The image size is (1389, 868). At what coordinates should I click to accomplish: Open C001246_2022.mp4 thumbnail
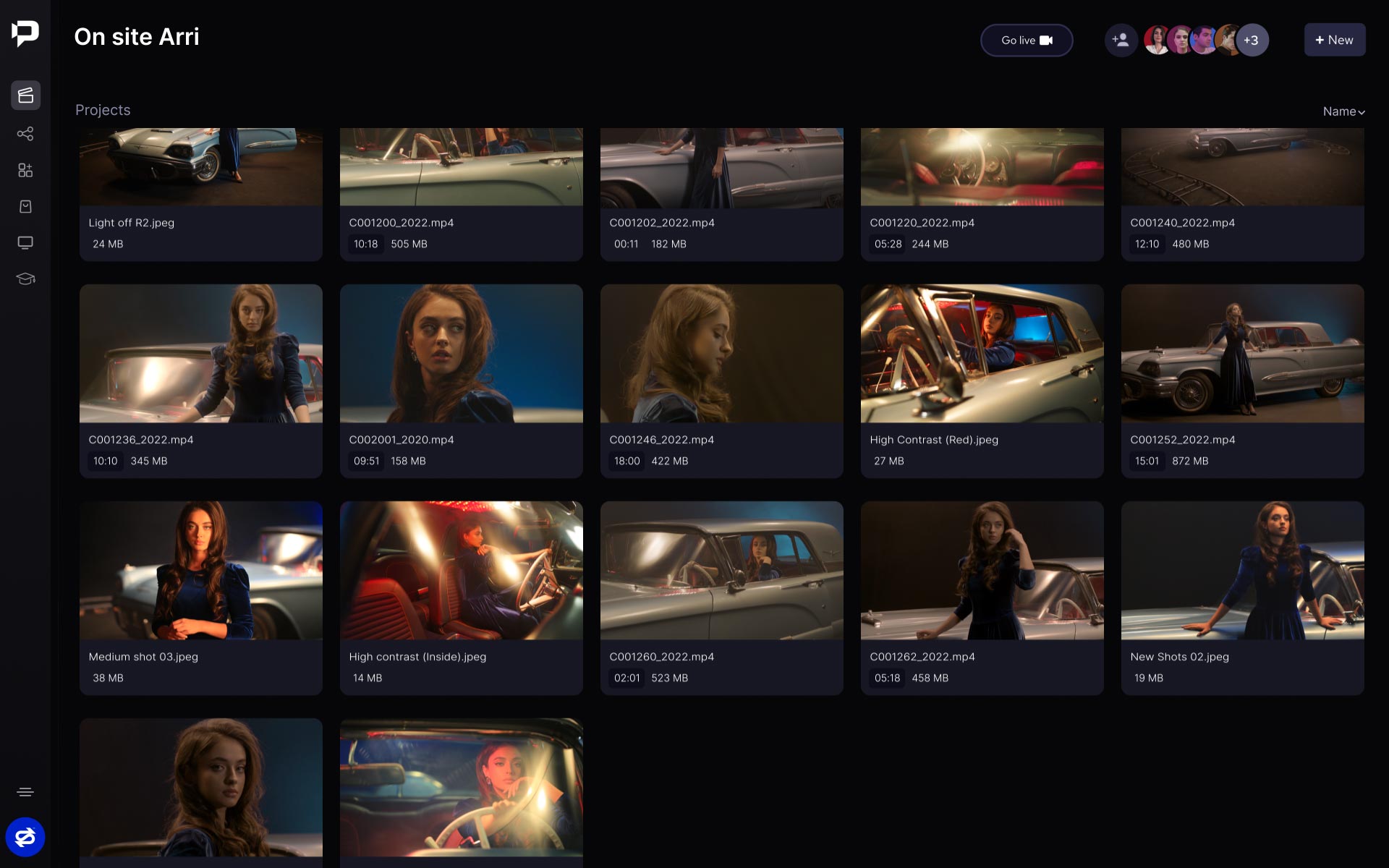(x=722, y=353)
